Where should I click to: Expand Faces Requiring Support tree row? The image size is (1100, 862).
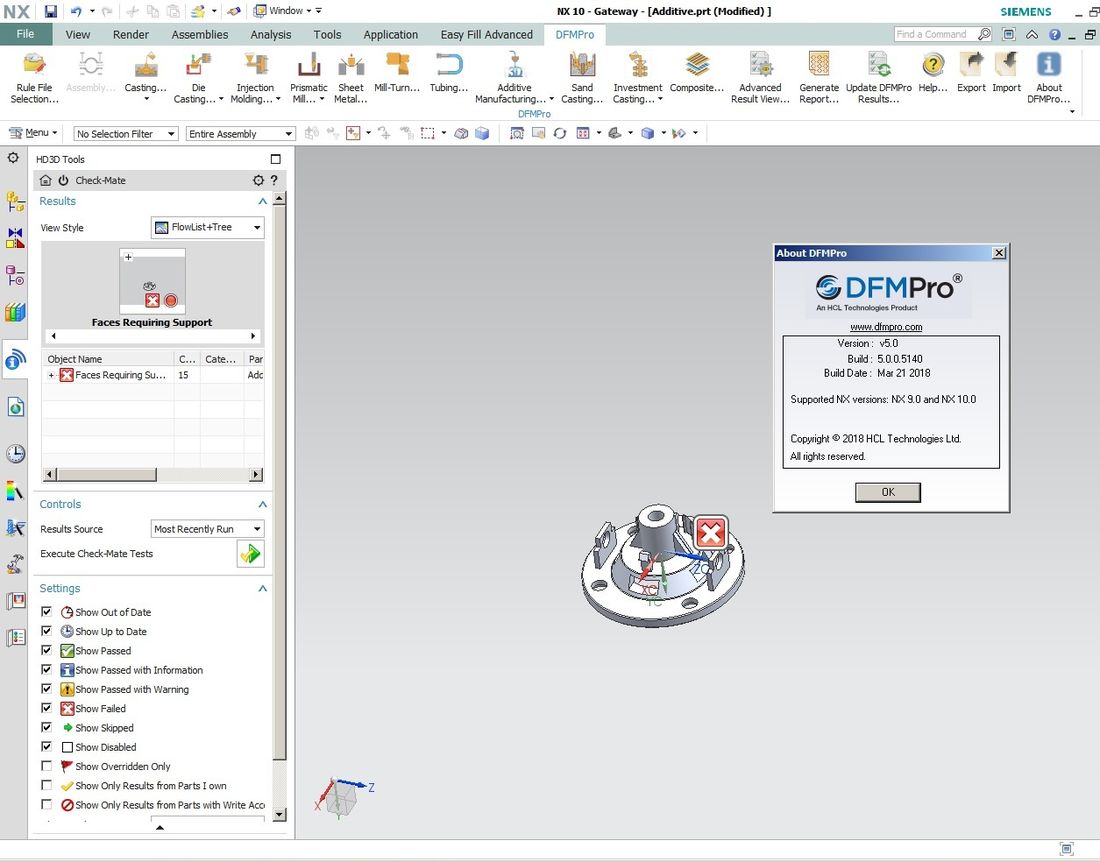coord(52,375)
